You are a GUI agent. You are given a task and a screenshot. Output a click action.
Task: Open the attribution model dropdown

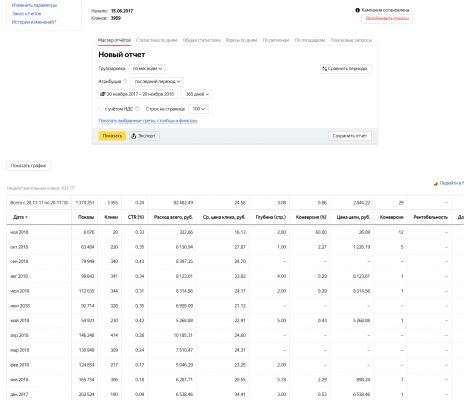pyautogui.click(x=157, y=82)
